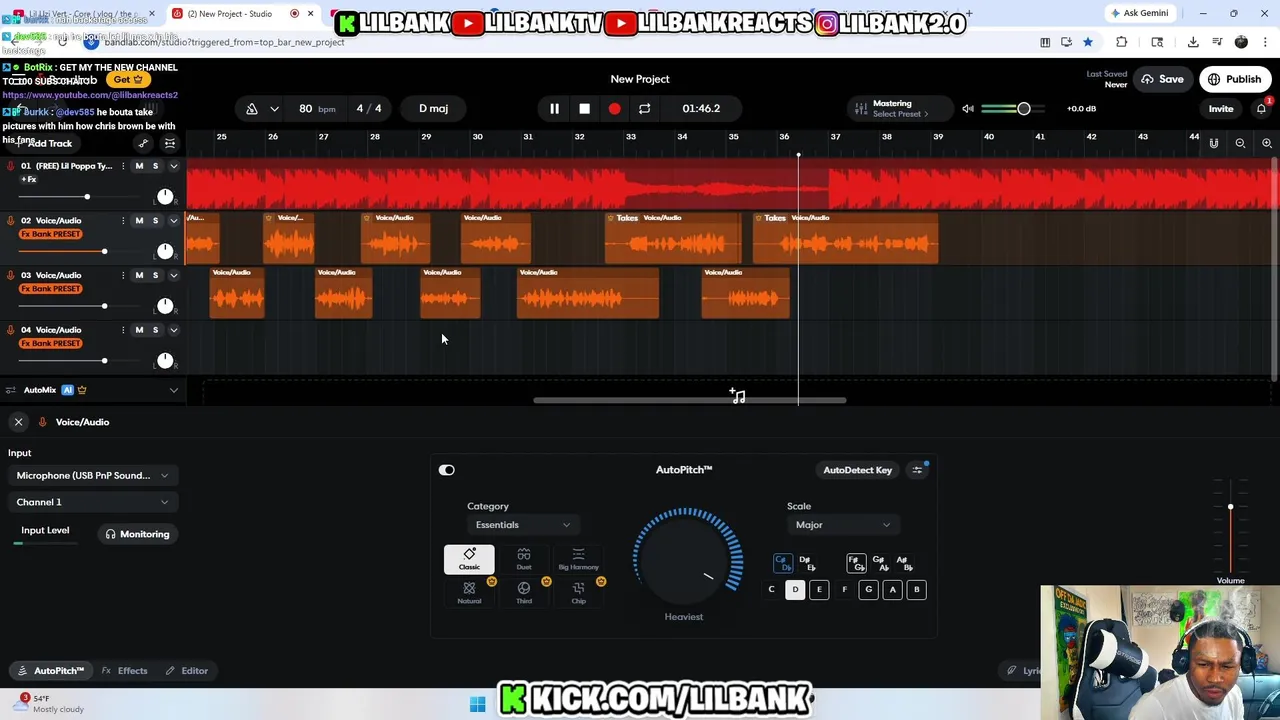Zoom out the timeline
Viewport: 1280px width, 720px height.
click(1240, 143)
